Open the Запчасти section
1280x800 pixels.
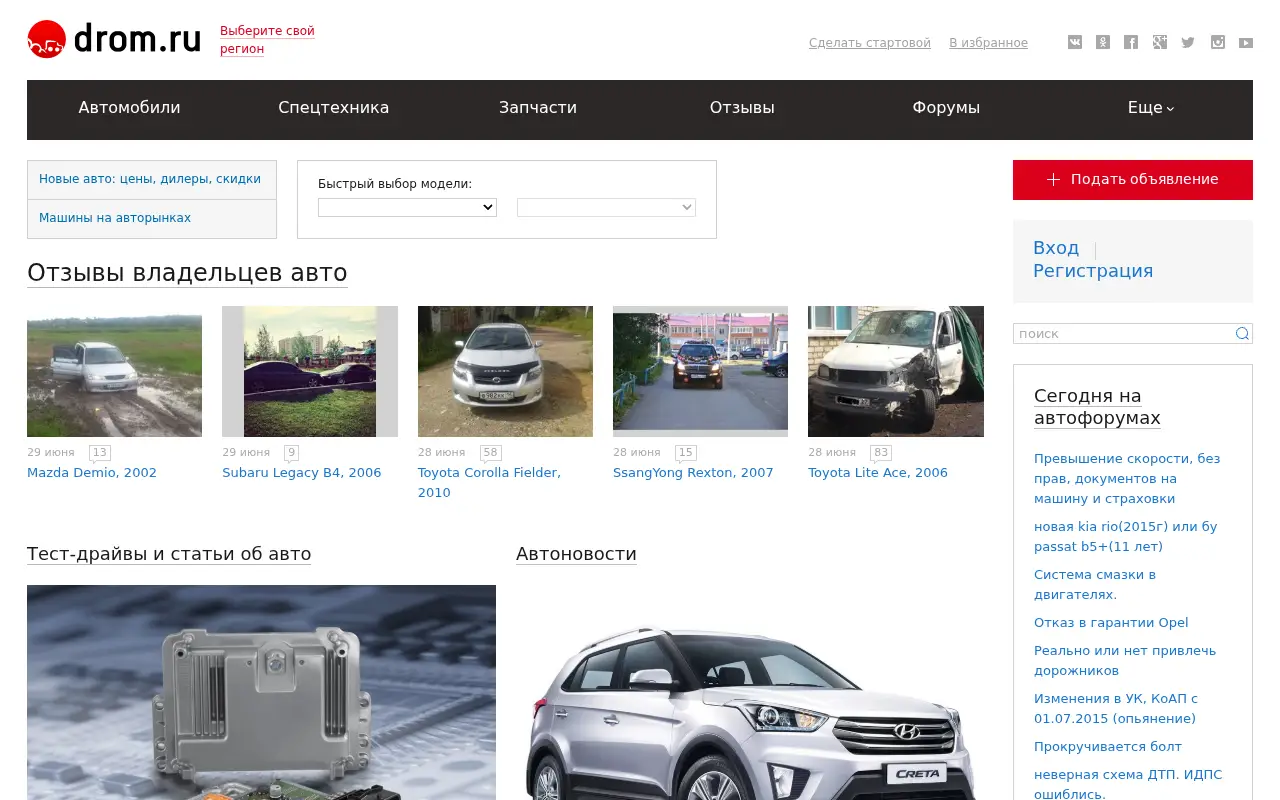(538, 108)
